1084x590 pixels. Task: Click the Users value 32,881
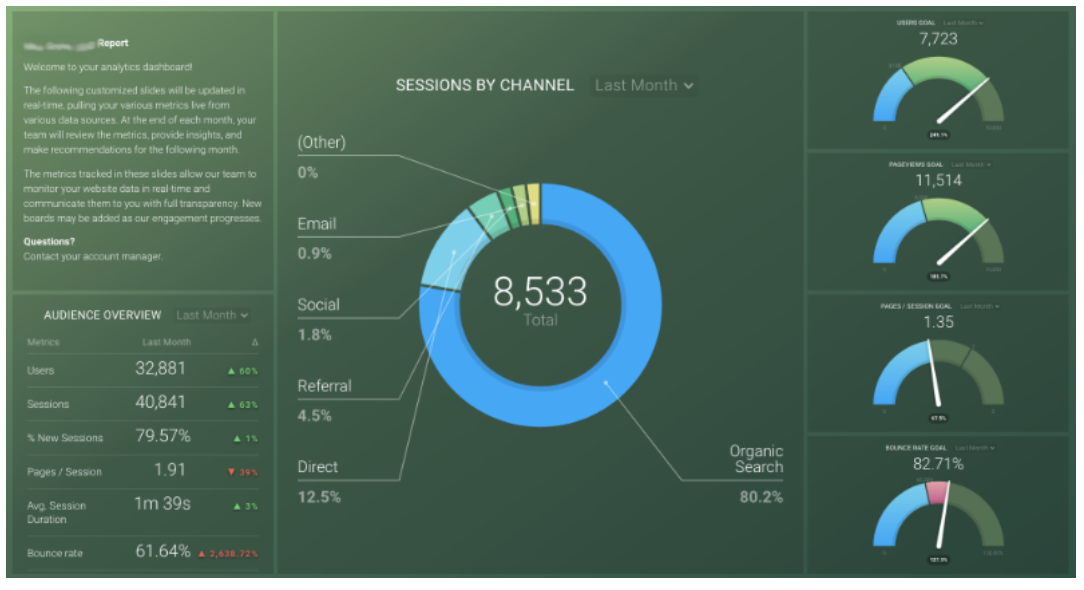(x=160, y=369)
